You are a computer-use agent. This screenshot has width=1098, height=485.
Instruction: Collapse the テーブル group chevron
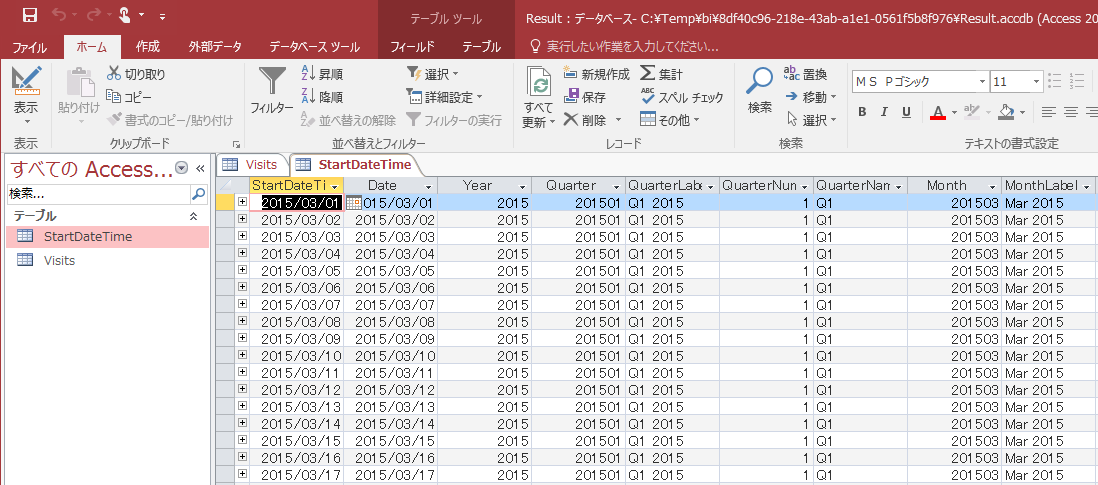coord(194,216)
